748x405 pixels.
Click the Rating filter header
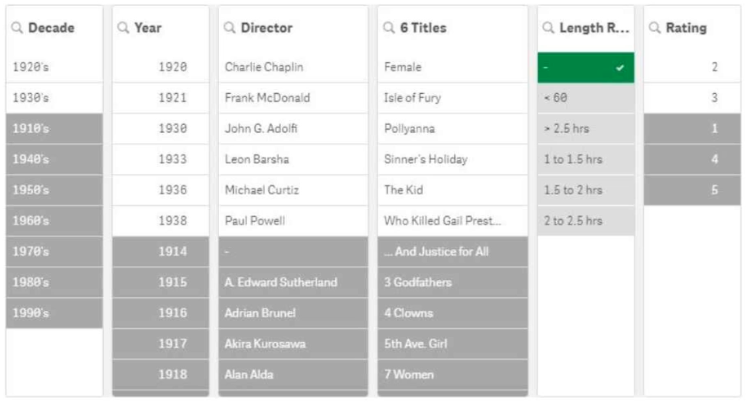(x=692, y=28)
